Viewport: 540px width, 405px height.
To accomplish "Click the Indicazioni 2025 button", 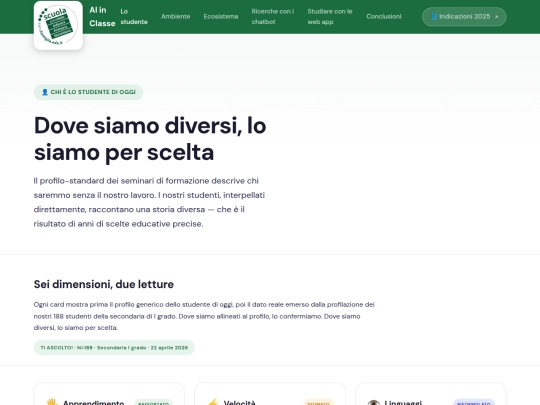I will point(464,17).
